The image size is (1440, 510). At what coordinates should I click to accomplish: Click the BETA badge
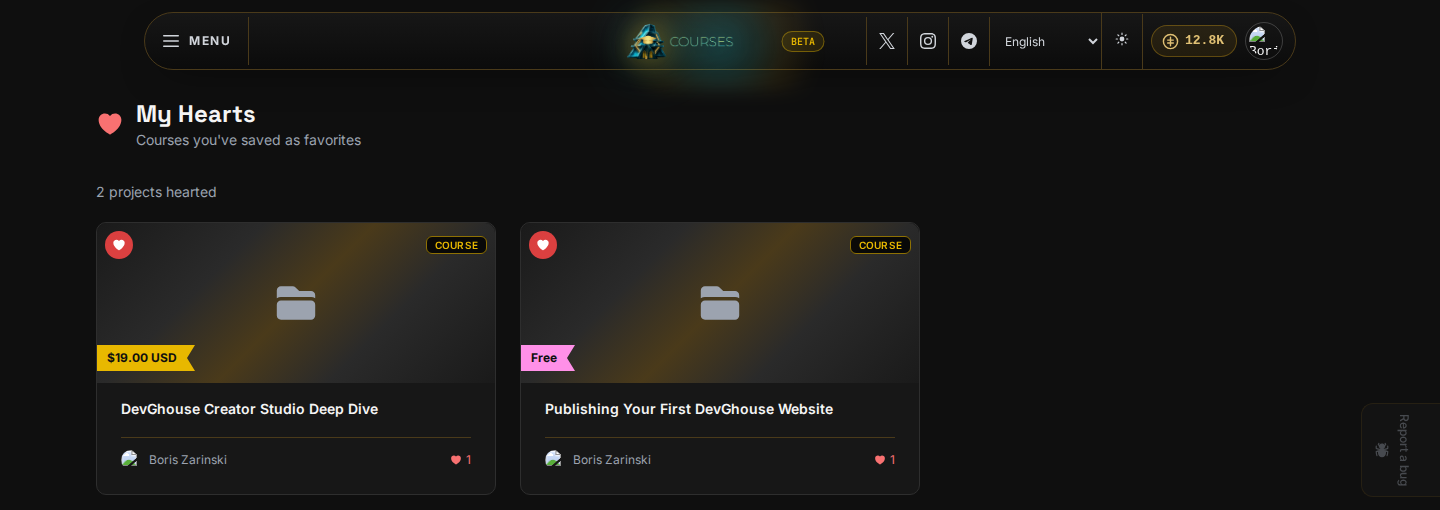coord(803,42)
